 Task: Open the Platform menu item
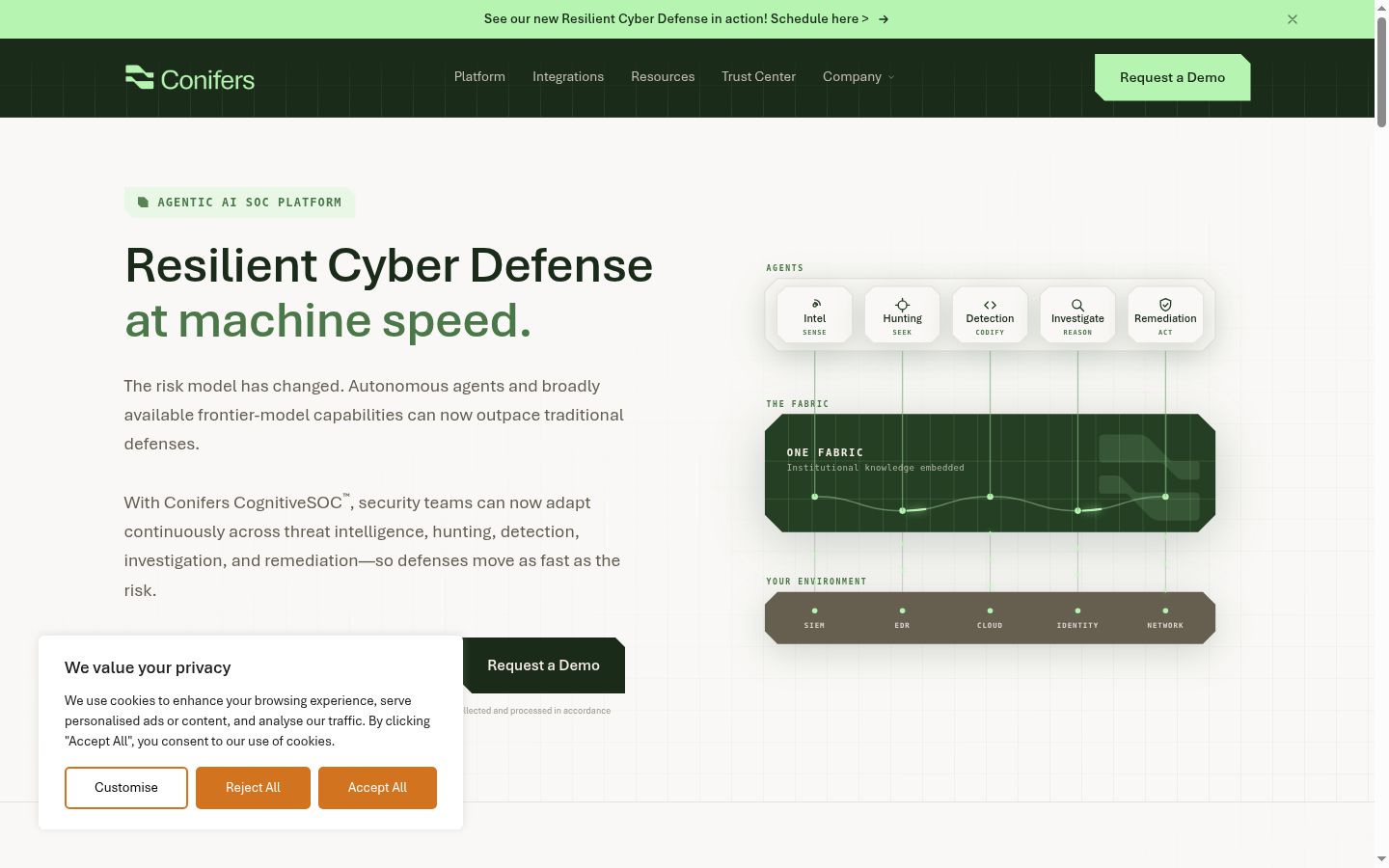pos(479,77)
